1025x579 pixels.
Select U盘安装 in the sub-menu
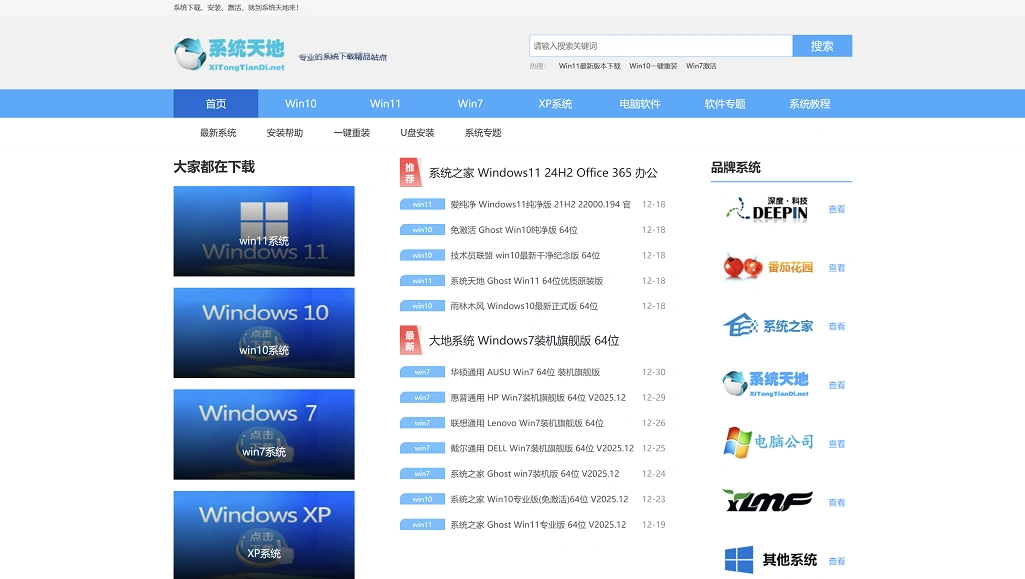[417, 133]
